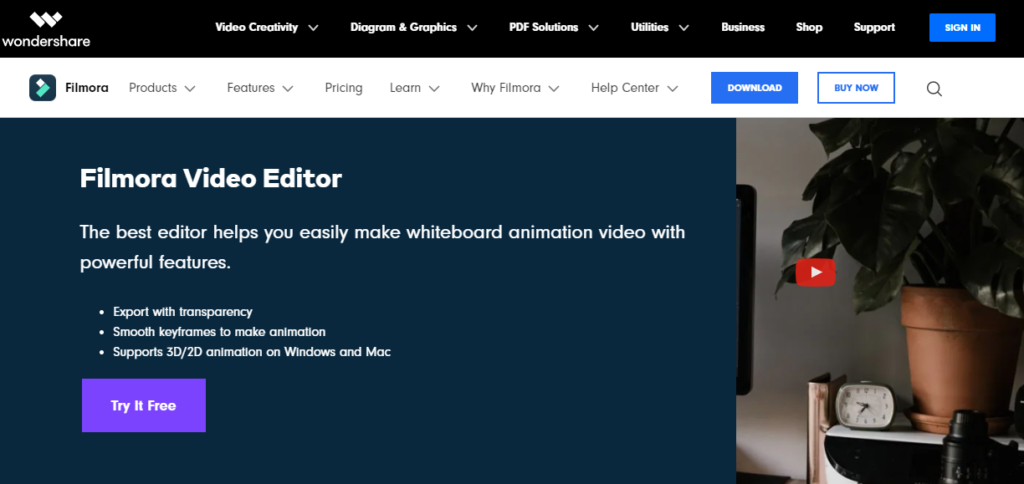This screenshot has width=1024, height=484.
Task: Open the Help Center menu label
Action: point(625,88)
